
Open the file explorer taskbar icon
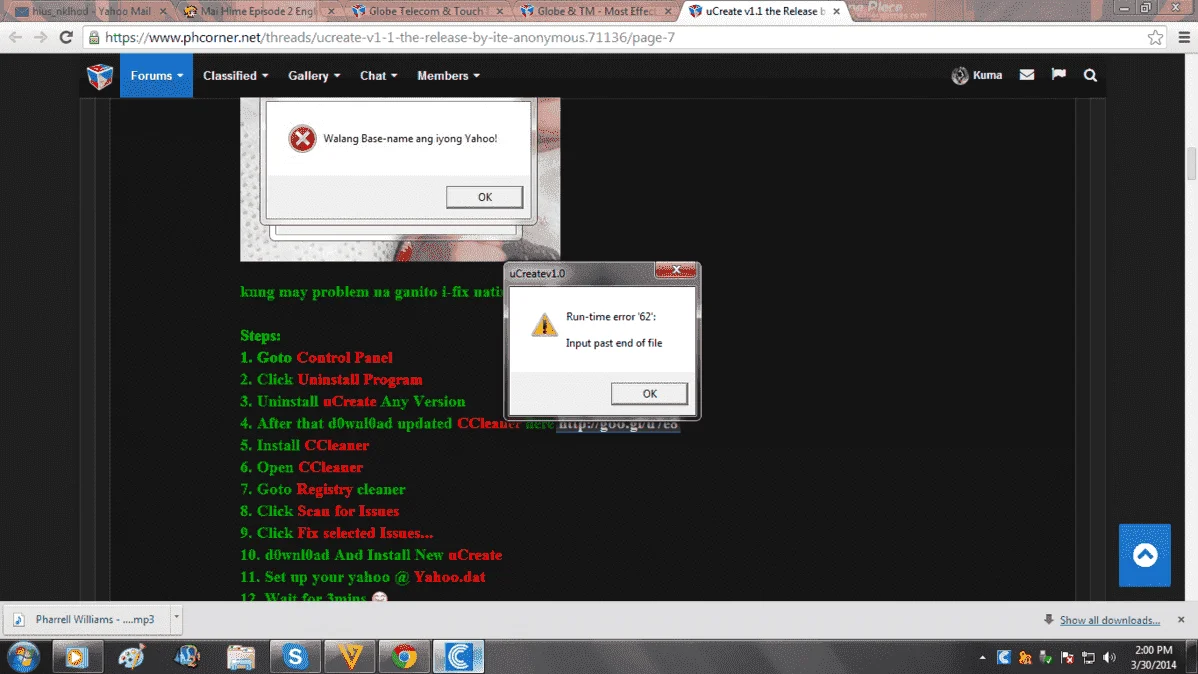coord(241,656)
